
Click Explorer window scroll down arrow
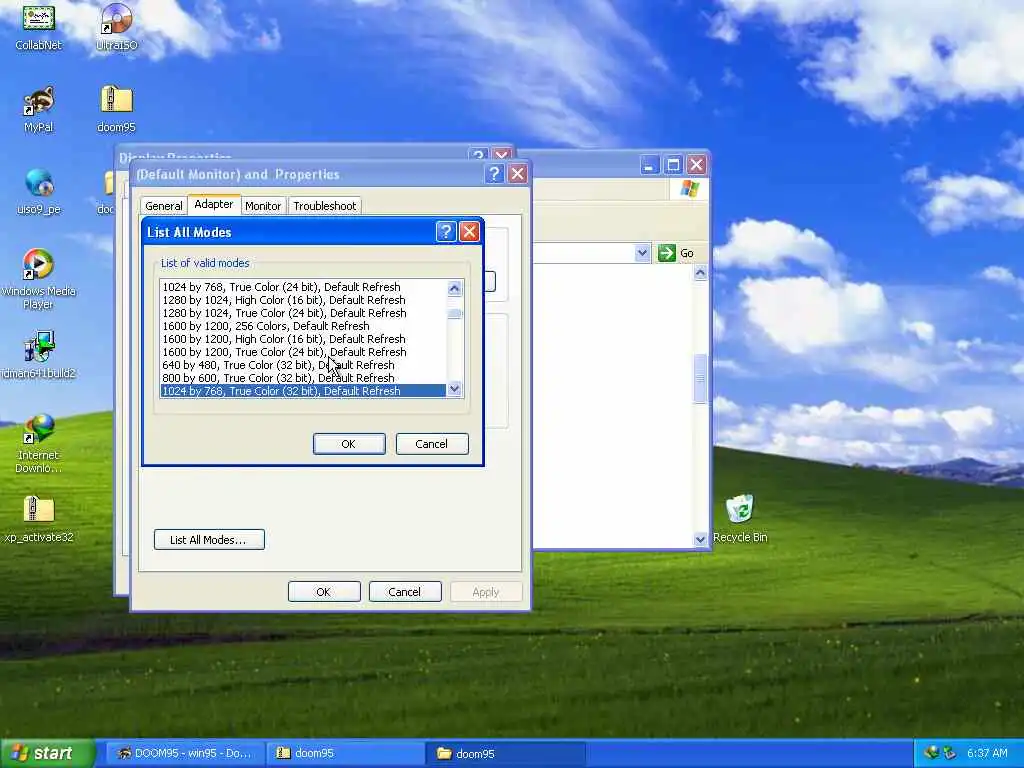(x=700, y=539)
